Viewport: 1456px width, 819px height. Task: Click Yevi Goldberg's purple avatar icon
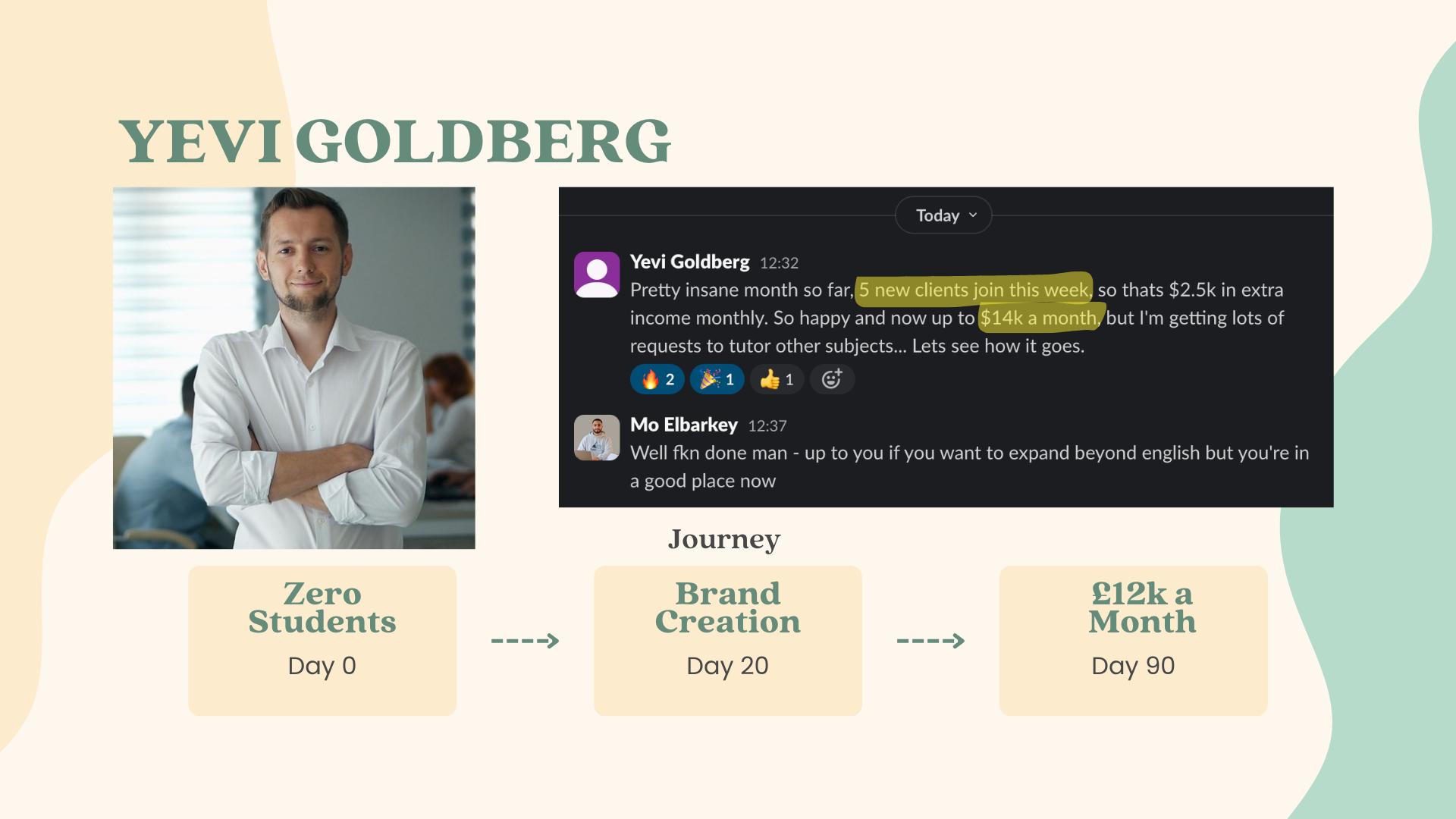(597, 275)
